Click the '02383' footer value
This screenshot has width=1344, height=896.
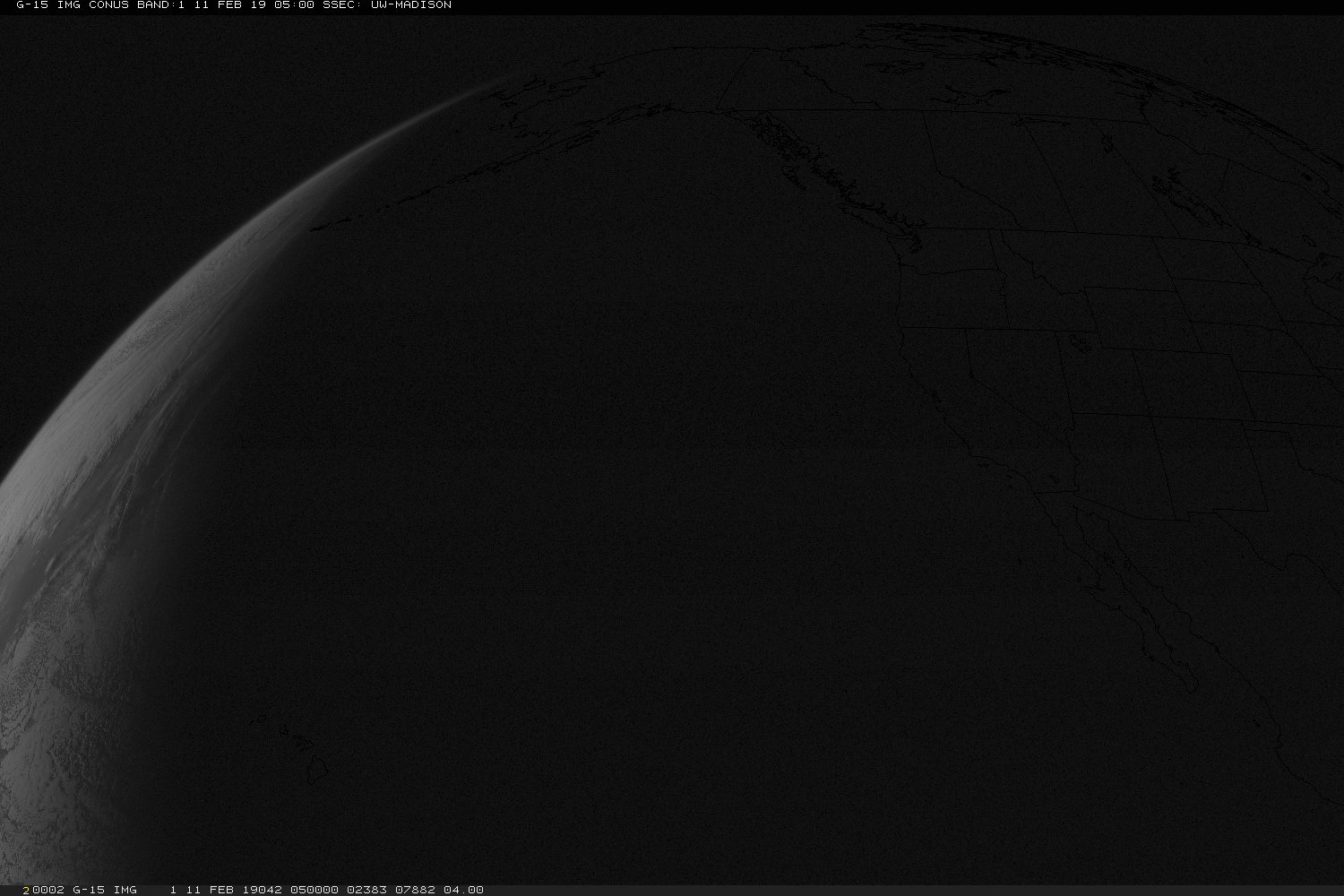(x=366, y=890)
